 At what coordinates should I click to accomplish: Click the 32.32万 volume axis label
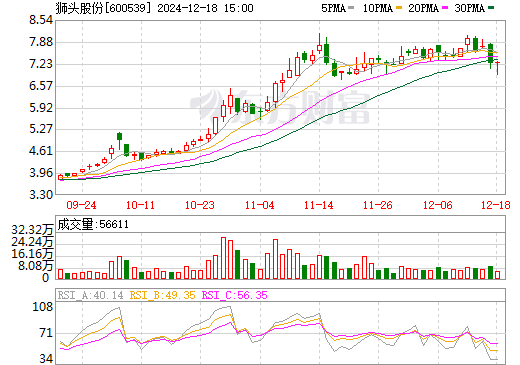pyautogui.click(x=32, y=230)
